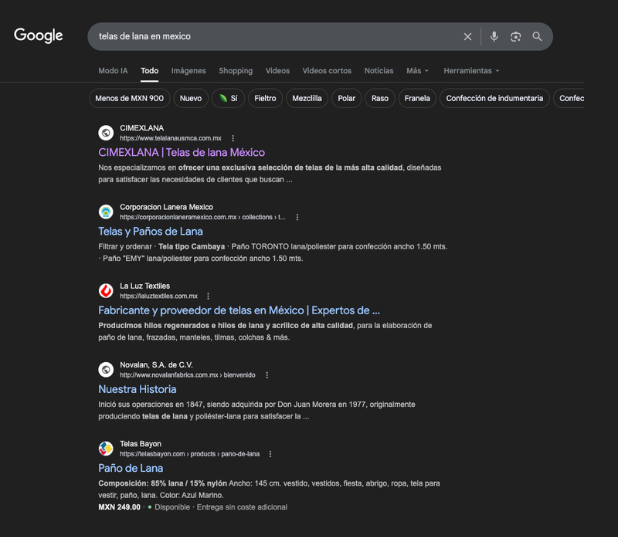Image resolution: width=618 pixels, height=537 pixels.
Task: Open the three-dot menu beside the corporacionlaneramexico URL
Action: point(297,217)
